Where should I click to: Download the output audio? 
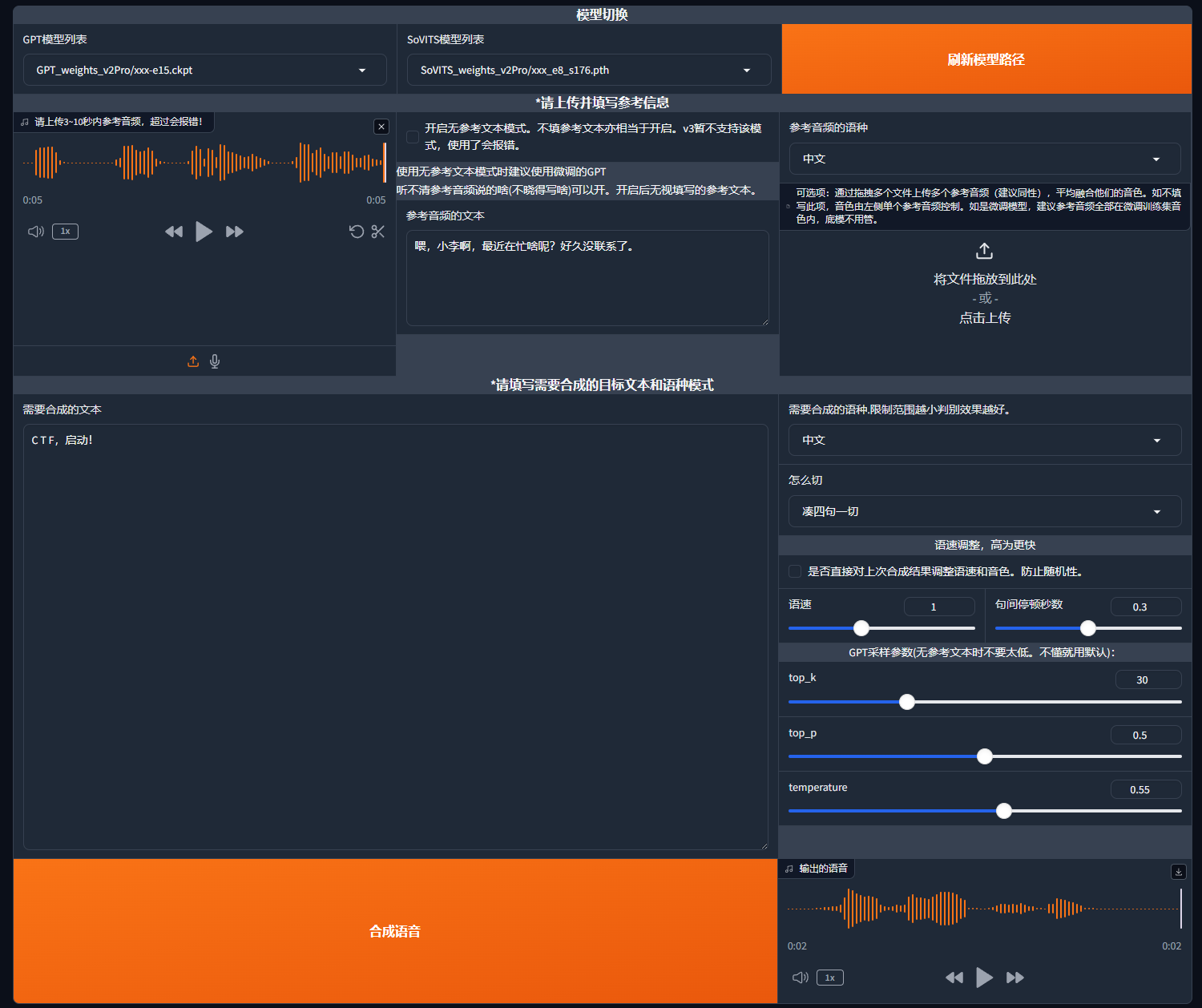(1178, 872)
